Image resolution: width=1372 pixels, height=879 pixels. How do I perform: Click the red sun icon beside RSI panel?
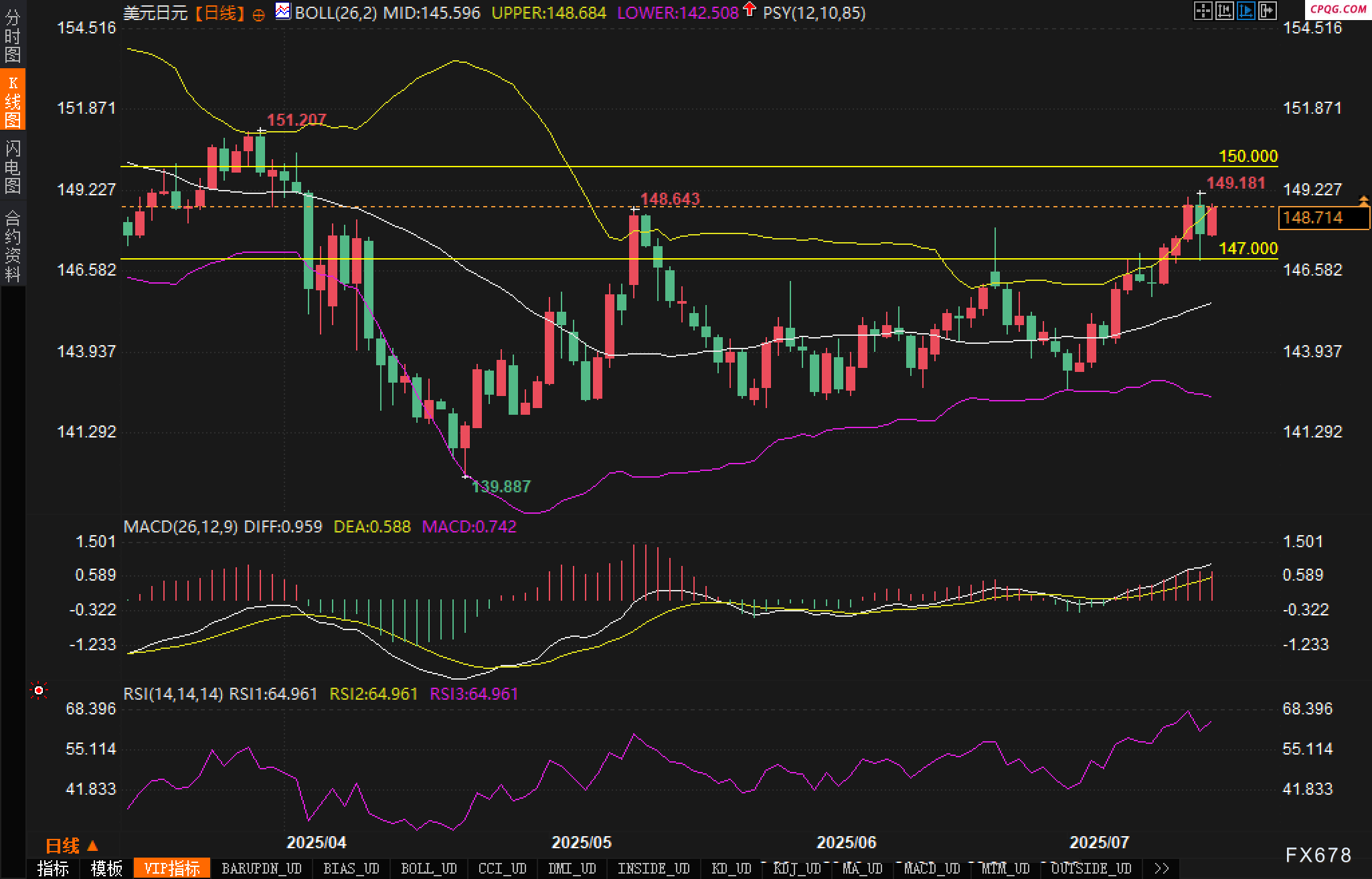point(39,690)
